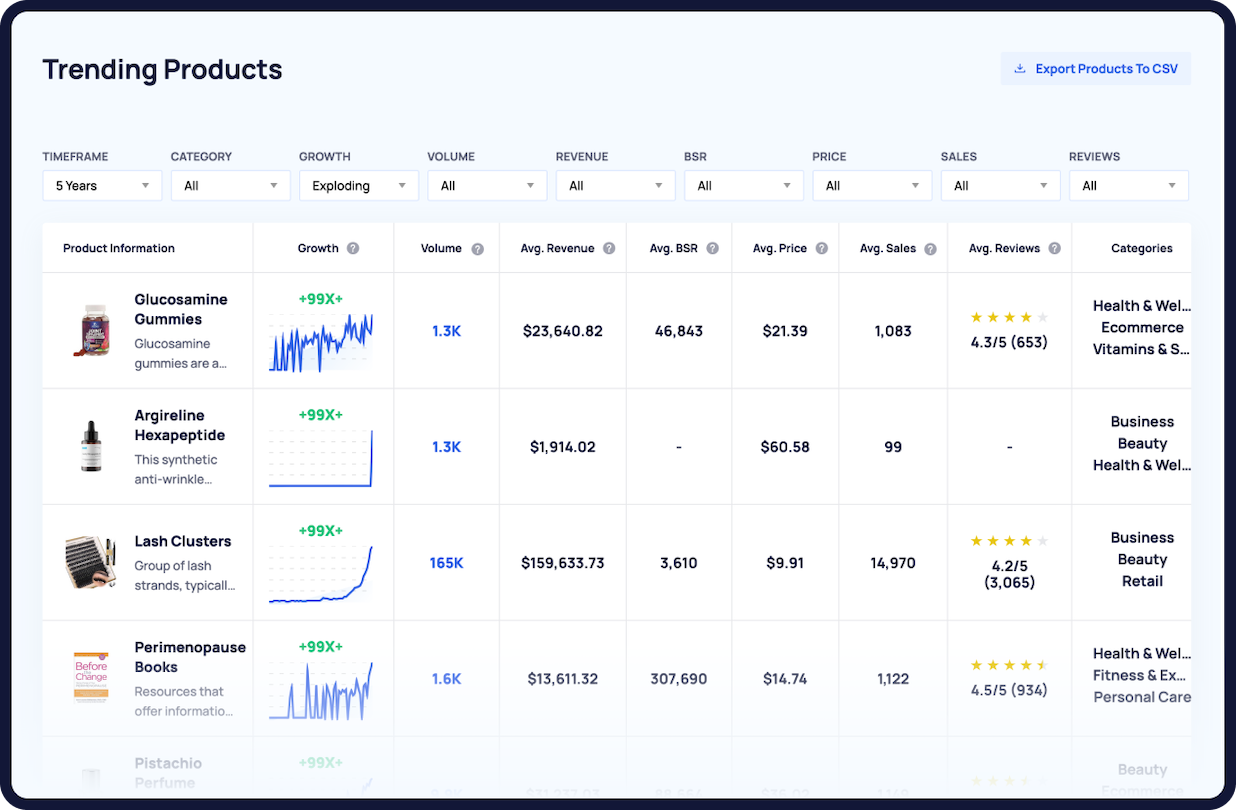Click the 46,843 BSR value
The width and height of the screenshot is (1236, 810).
pos(679,331)
